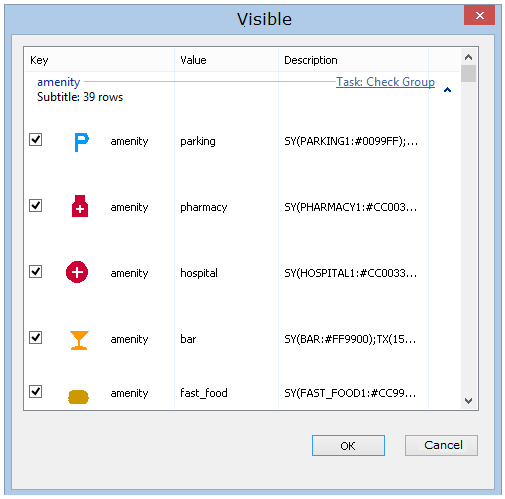Confirm with the OK button

348,445
